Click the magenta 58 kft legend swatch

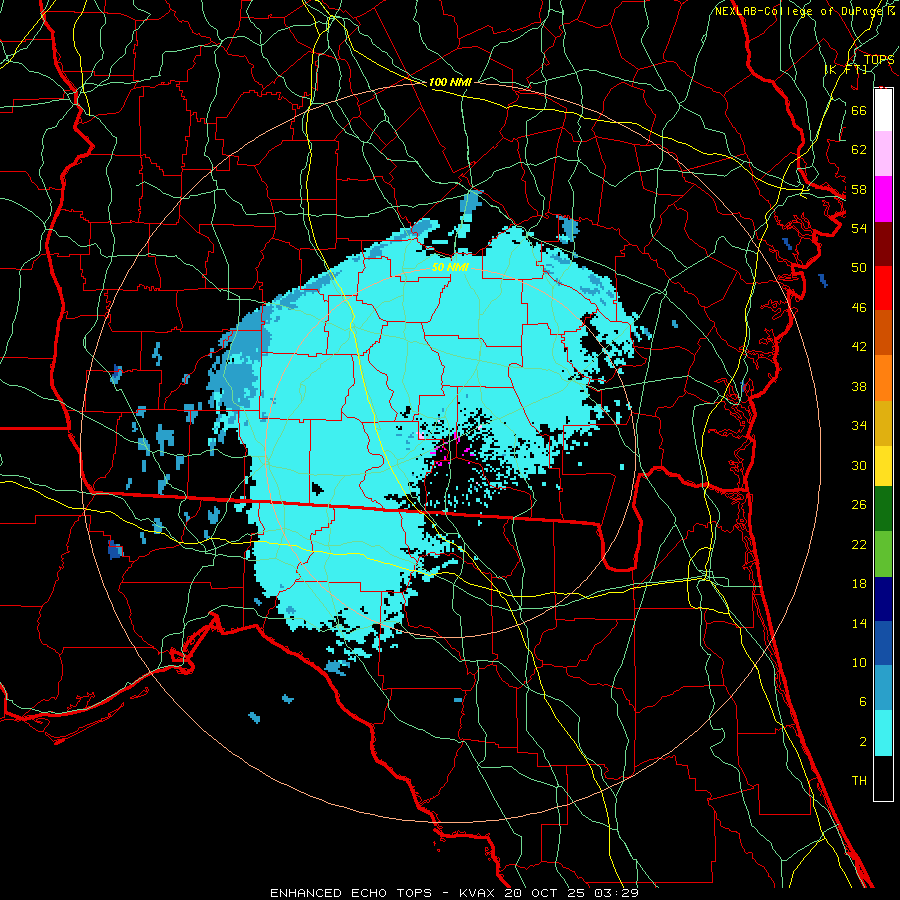click(x=883, y=199)
